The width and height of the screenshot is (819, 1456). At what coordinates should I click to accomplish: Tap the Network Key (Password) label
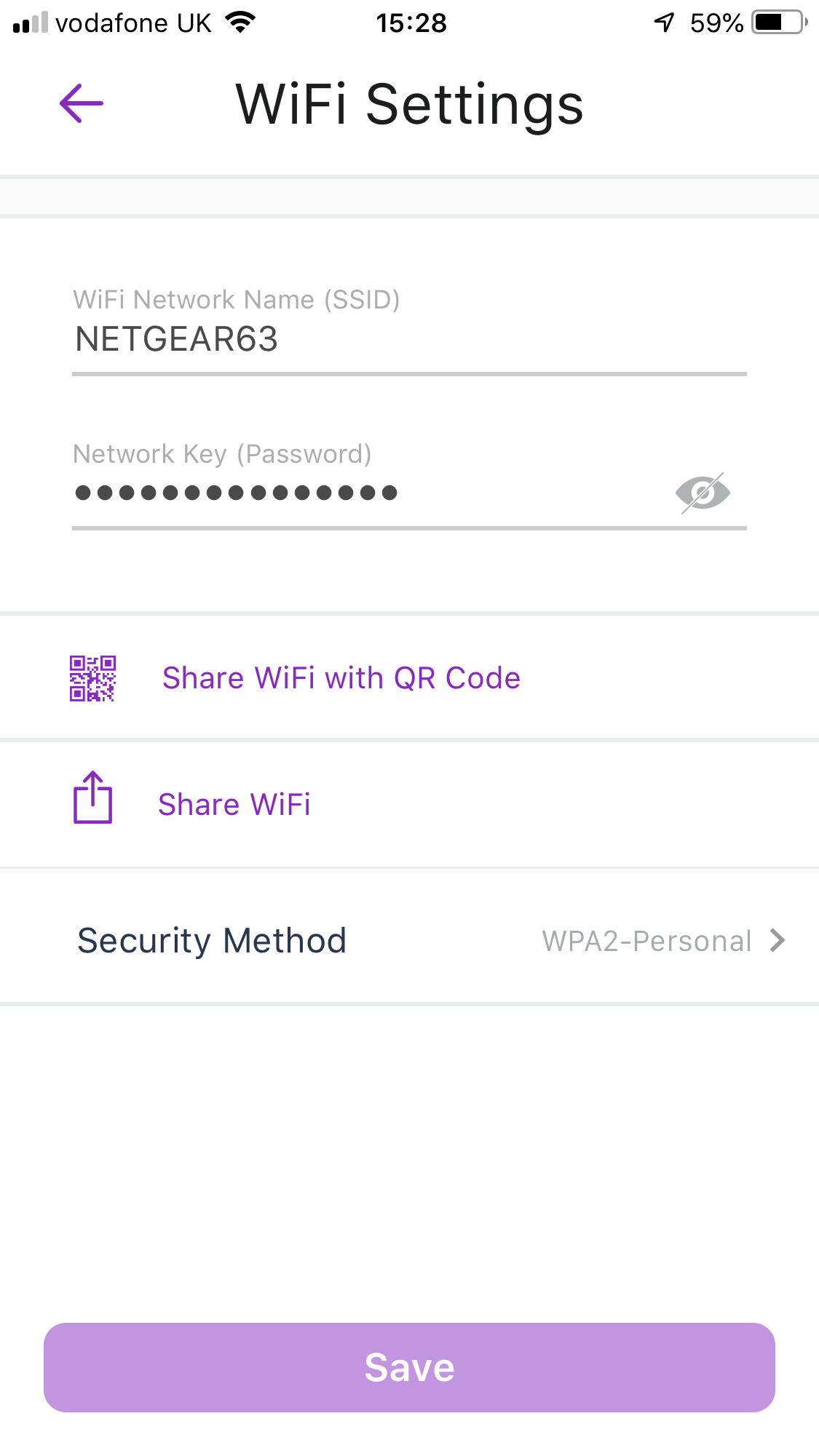pos(223,454)
